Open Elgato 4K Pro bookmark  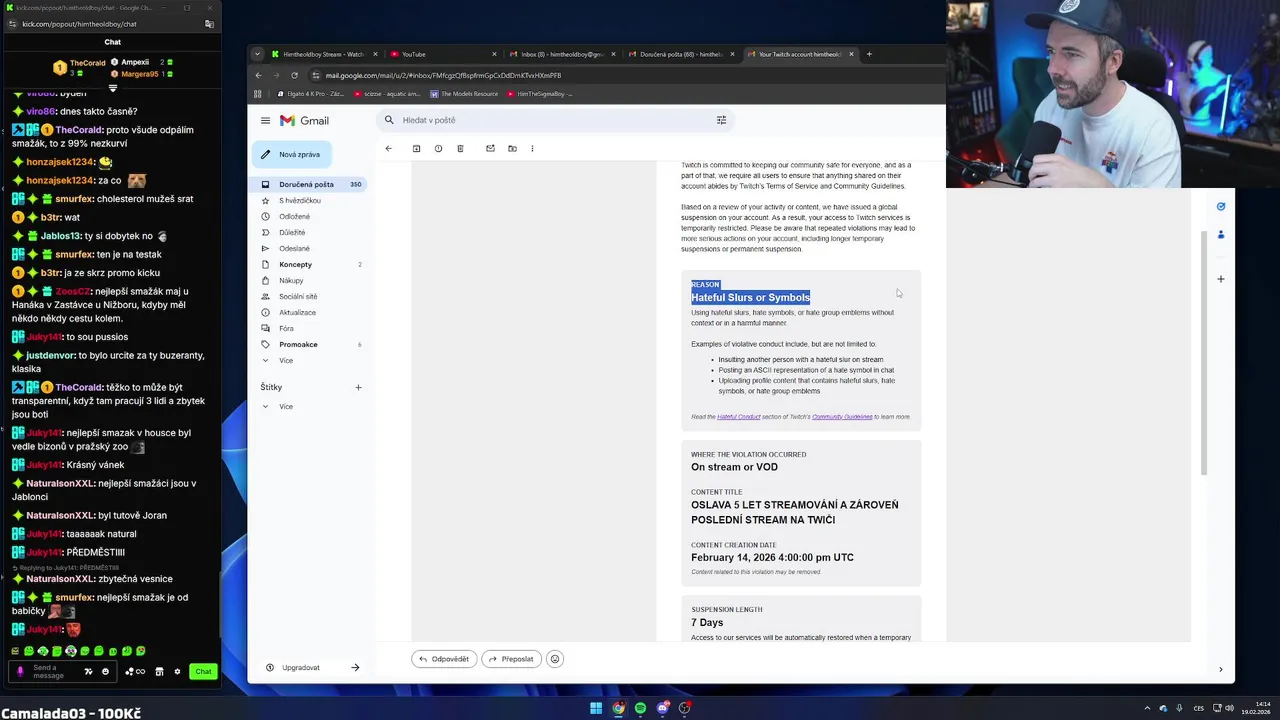pyautogui.click(x=311, y=94)
